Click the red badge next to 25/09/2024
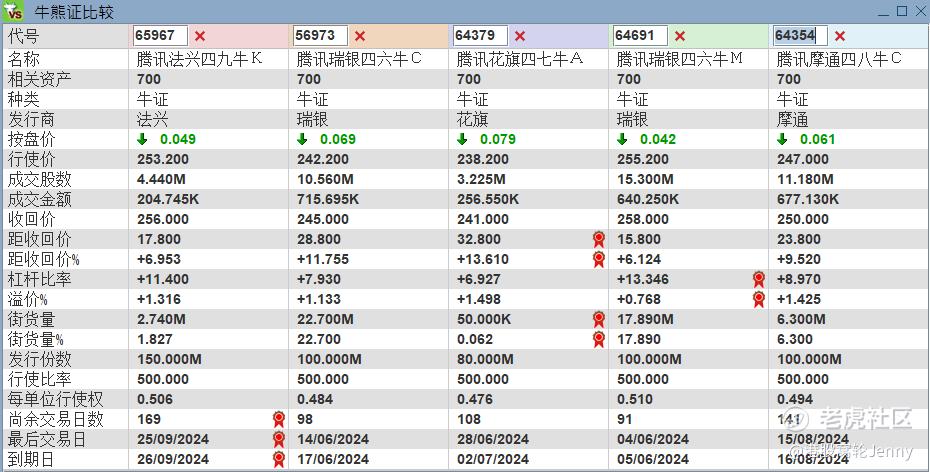This screenshot has width=930, height=472. coord(279,439)
